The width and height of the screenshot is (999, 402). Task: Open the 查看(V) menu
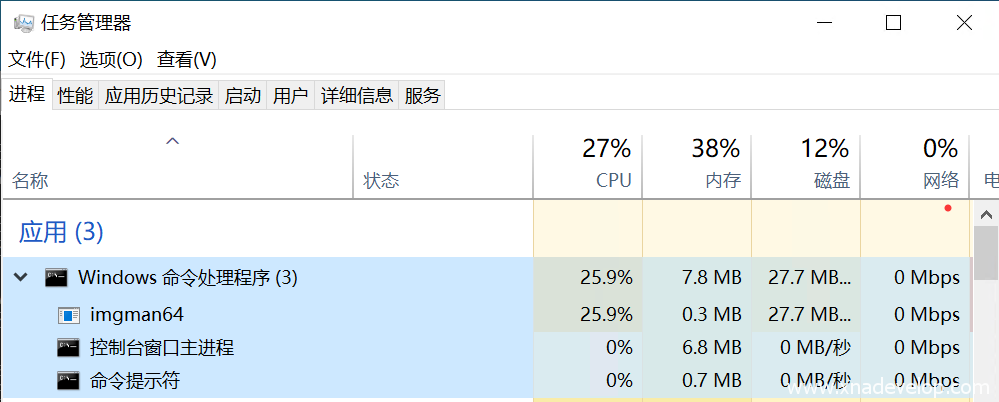pos(187,60)
